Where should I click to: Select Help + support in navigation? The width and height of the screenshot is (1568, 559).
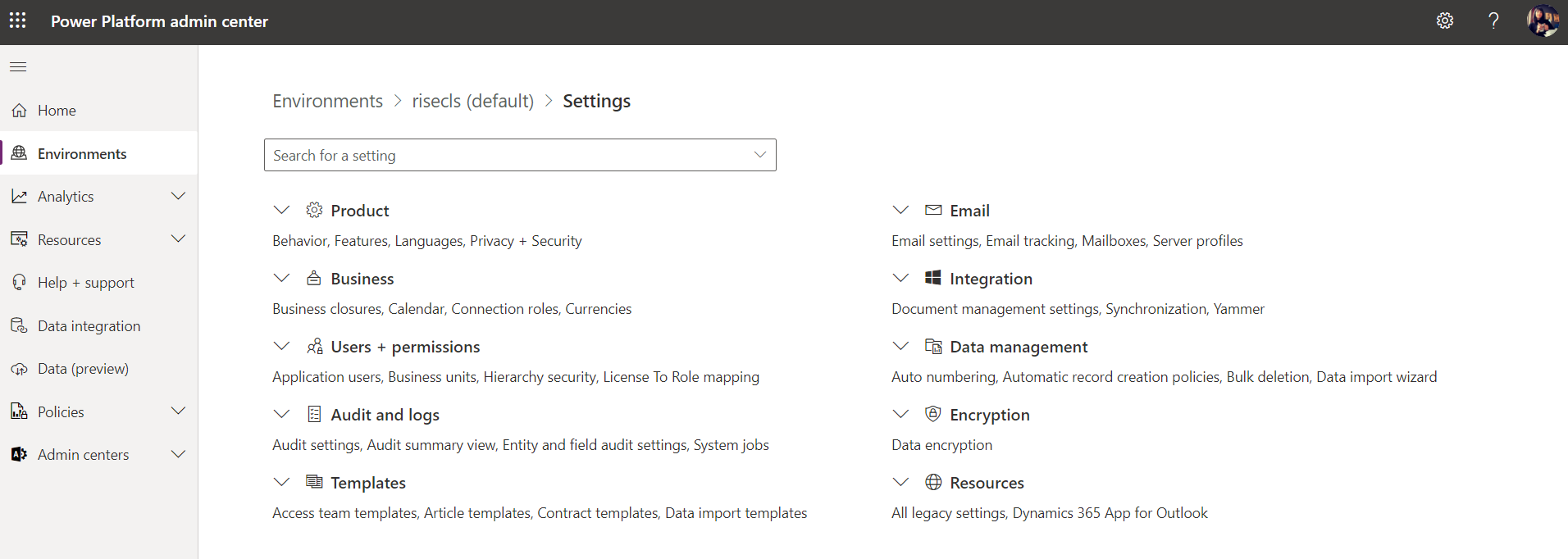(85, 283)
